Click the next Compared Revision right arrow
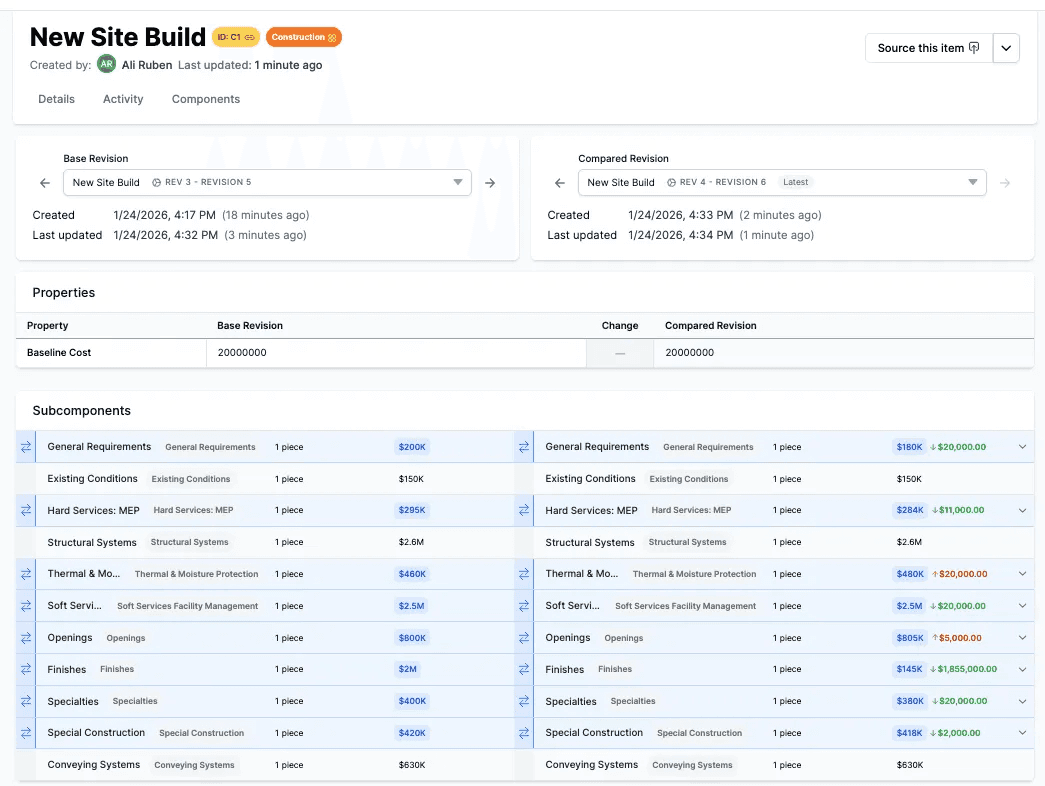Image resolution: width=1045 pixels, height=786 pixels. point(1005,183)
